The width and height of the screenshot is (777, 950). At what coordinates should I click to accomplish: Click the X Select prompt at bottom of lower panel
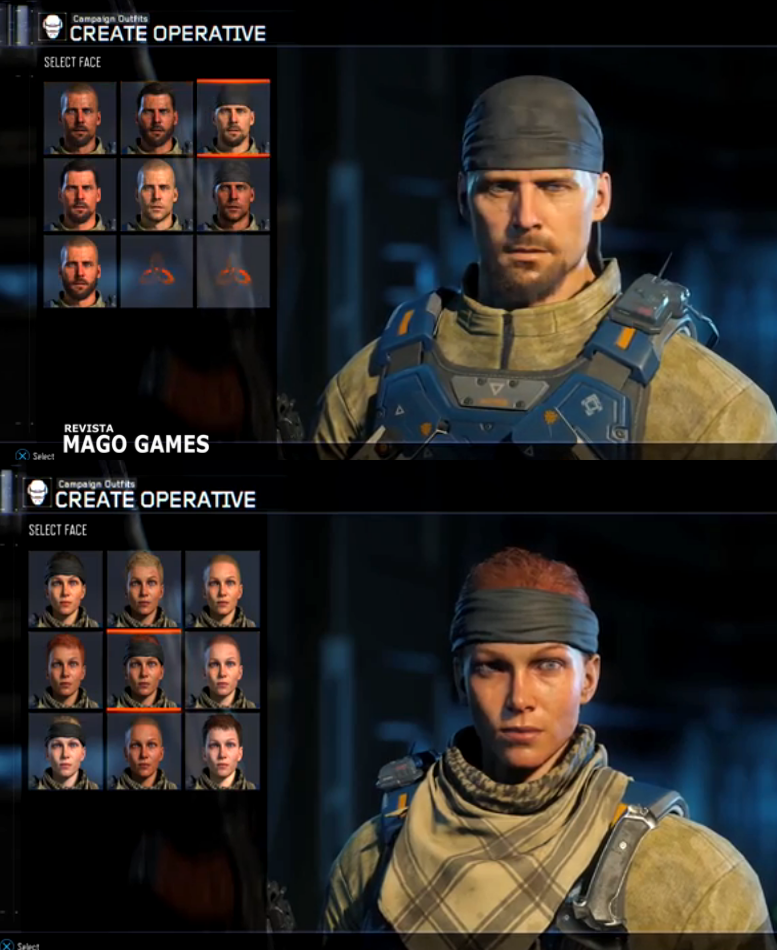20,945
